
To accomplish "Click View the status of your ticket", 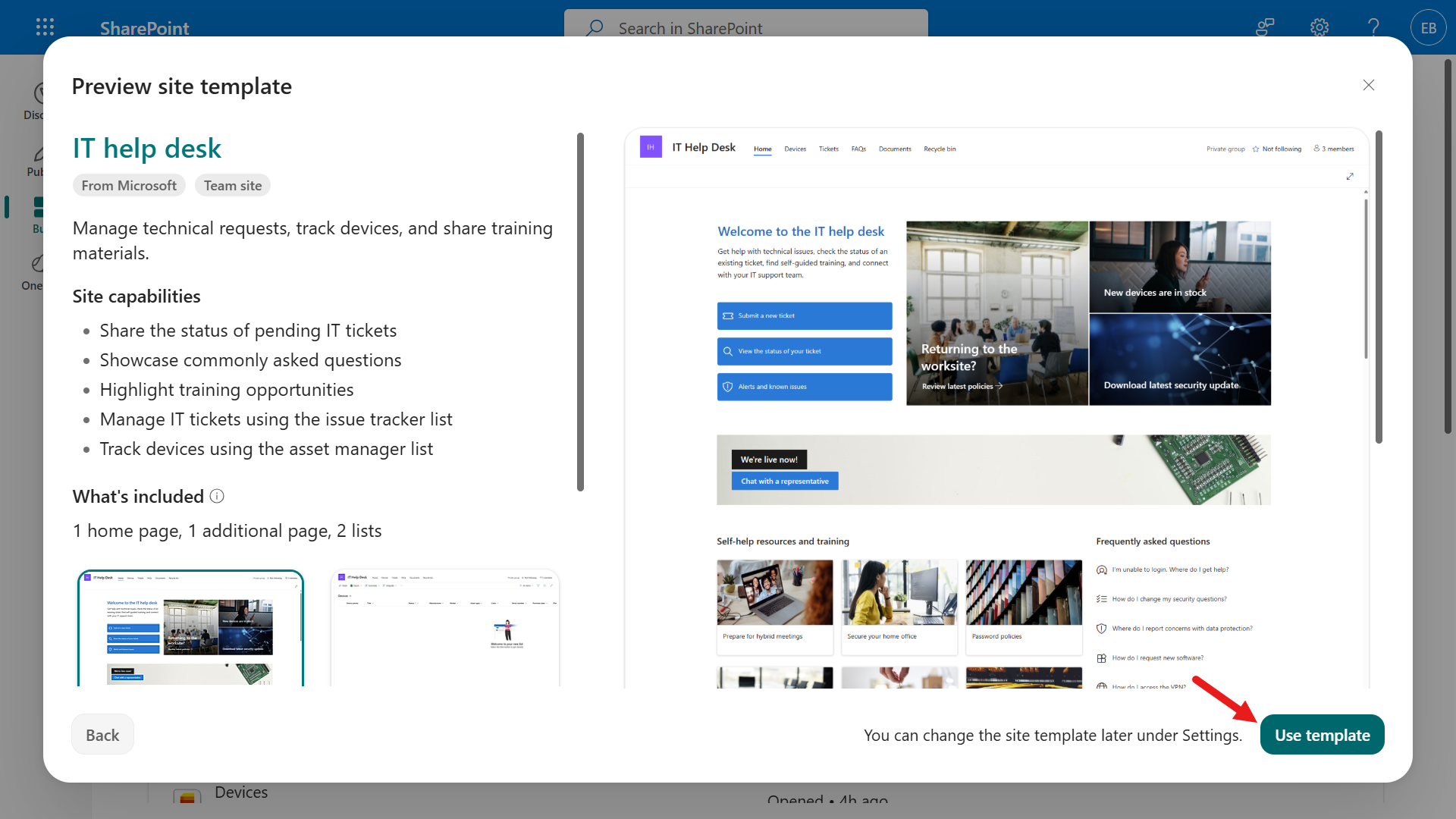I will pyautogui.click(x=805, y=351).
